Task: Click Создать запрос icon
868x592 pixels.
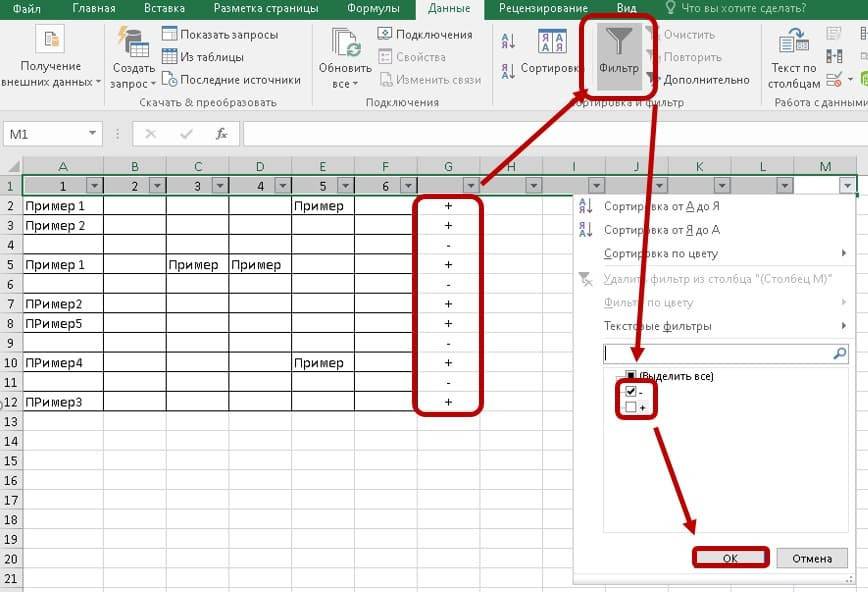Action: pyautogui.click(x=133, y=42)
